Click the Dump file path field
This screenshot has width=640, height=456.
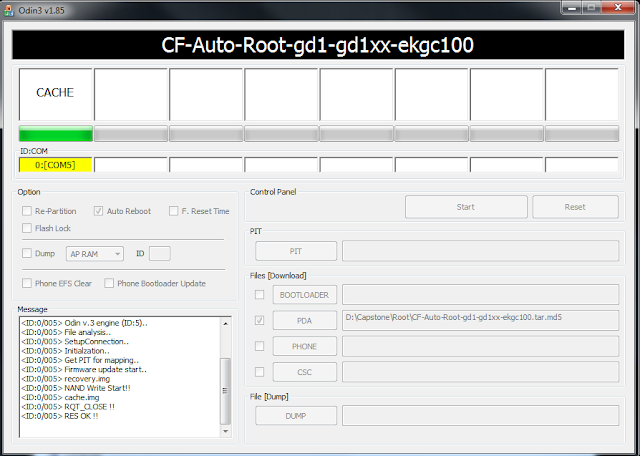point(480,416)
